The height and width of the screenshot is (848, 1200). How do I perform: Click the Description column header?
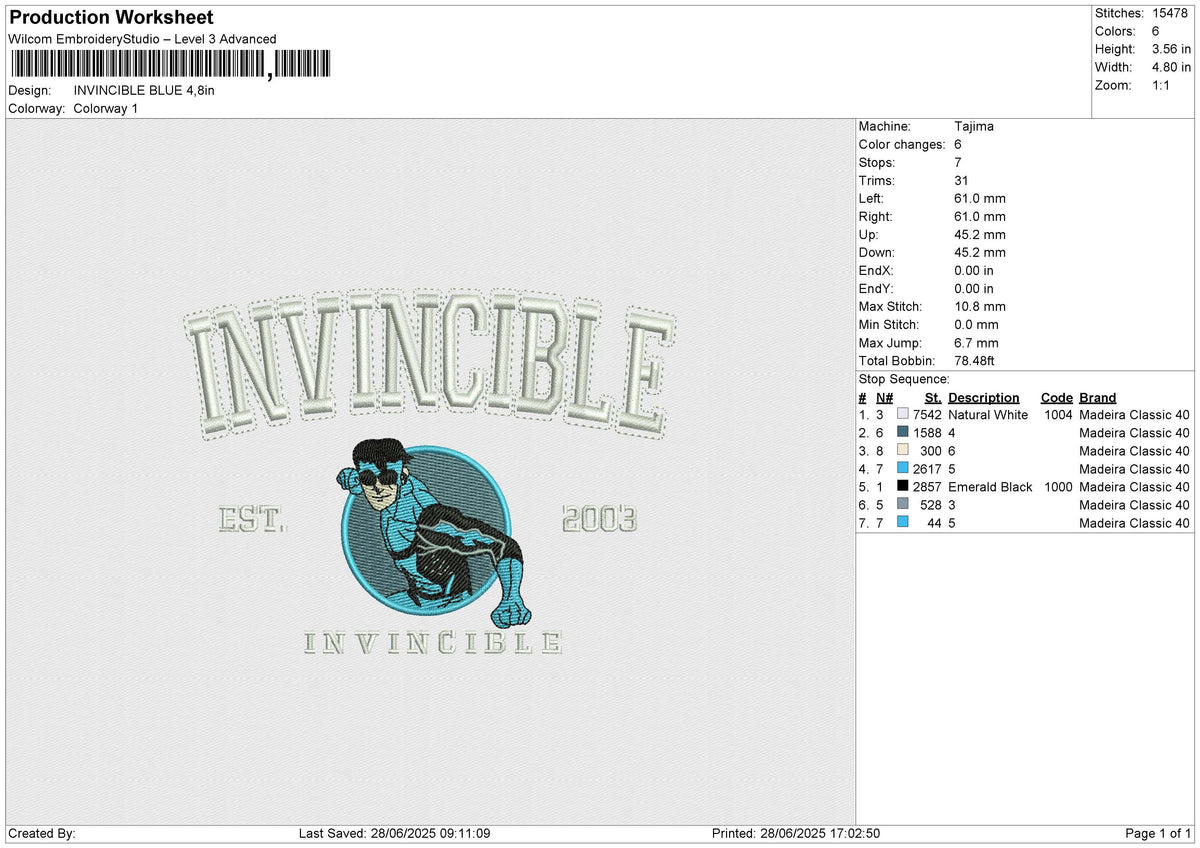point(984,398)
